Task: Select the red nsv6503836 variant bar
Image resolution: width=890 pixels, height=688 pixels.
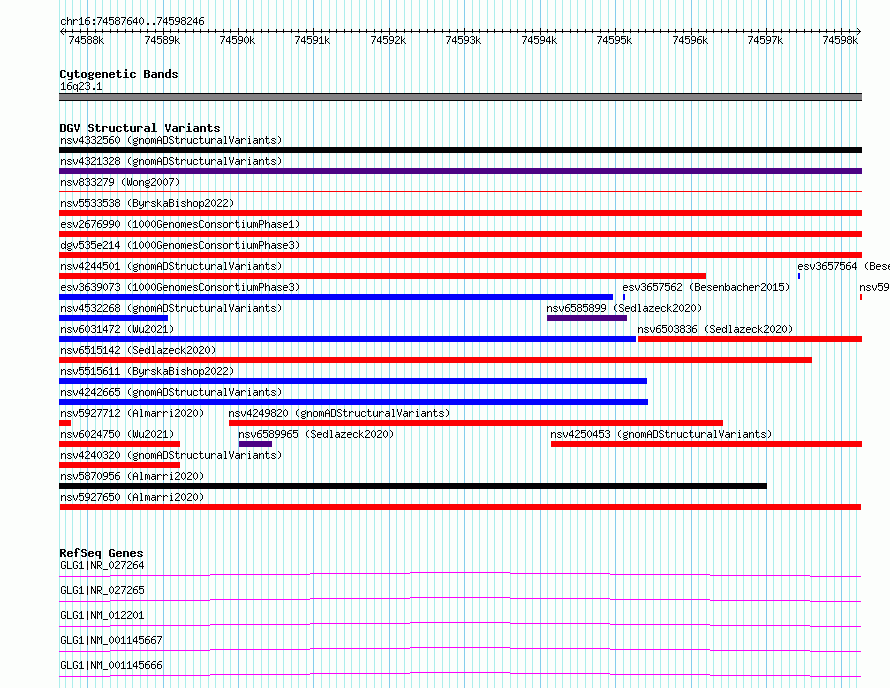Action: pyautogui.click(x=750, y=339)
